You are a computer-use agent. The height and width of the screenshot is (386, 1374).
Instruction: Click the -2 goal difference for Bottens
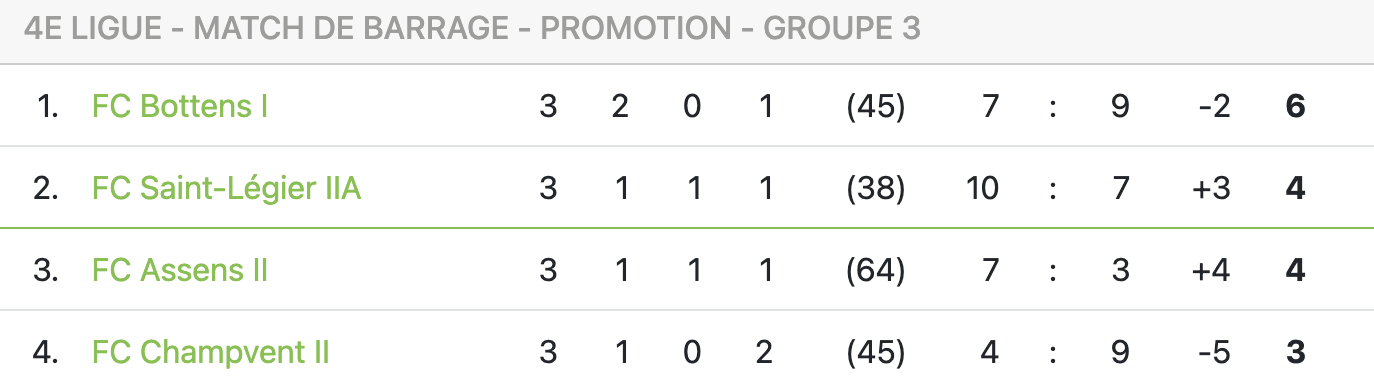1214,106
